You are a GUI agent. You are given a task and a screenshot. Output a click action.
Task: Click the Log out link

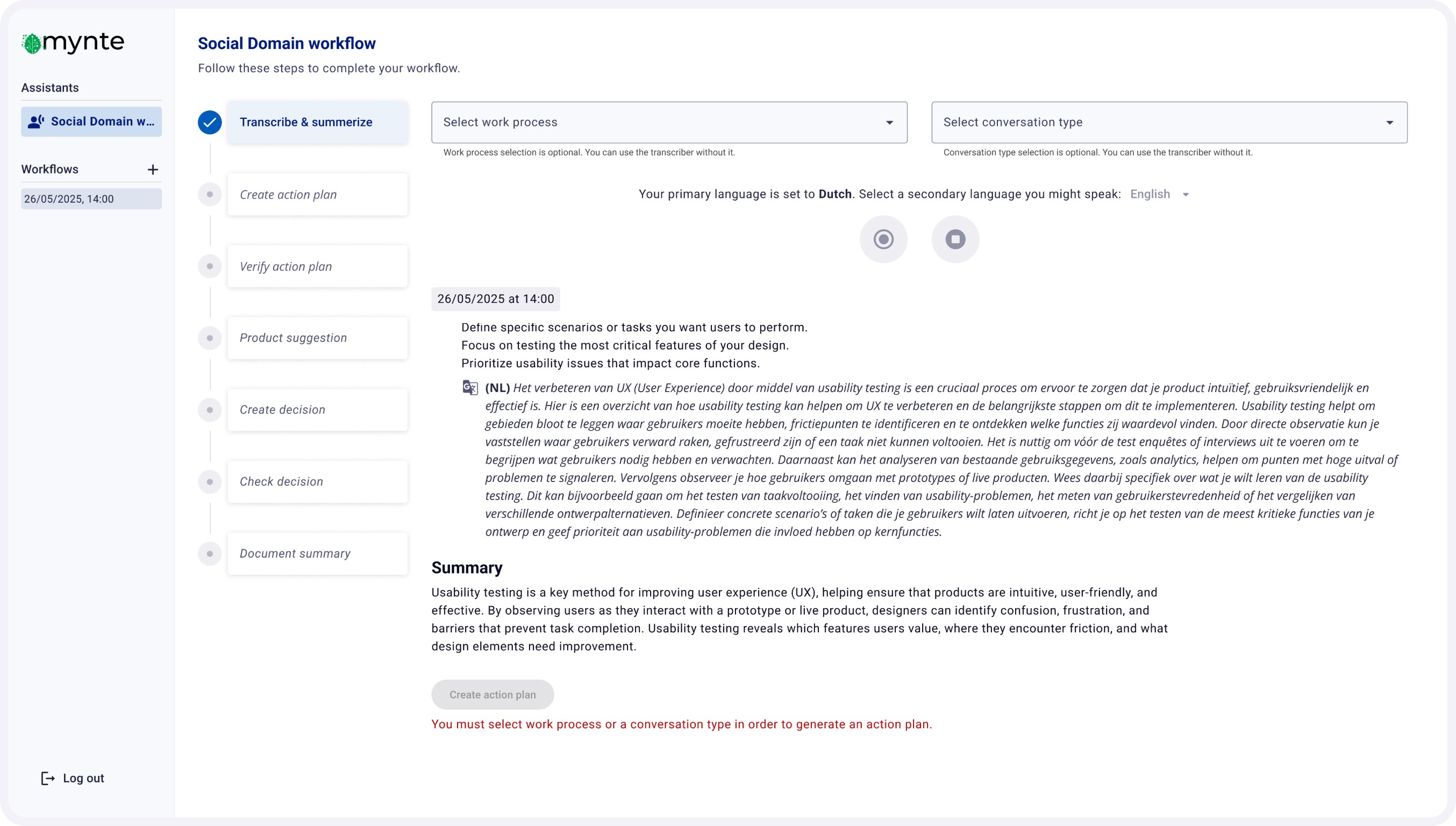click(83, 778)
